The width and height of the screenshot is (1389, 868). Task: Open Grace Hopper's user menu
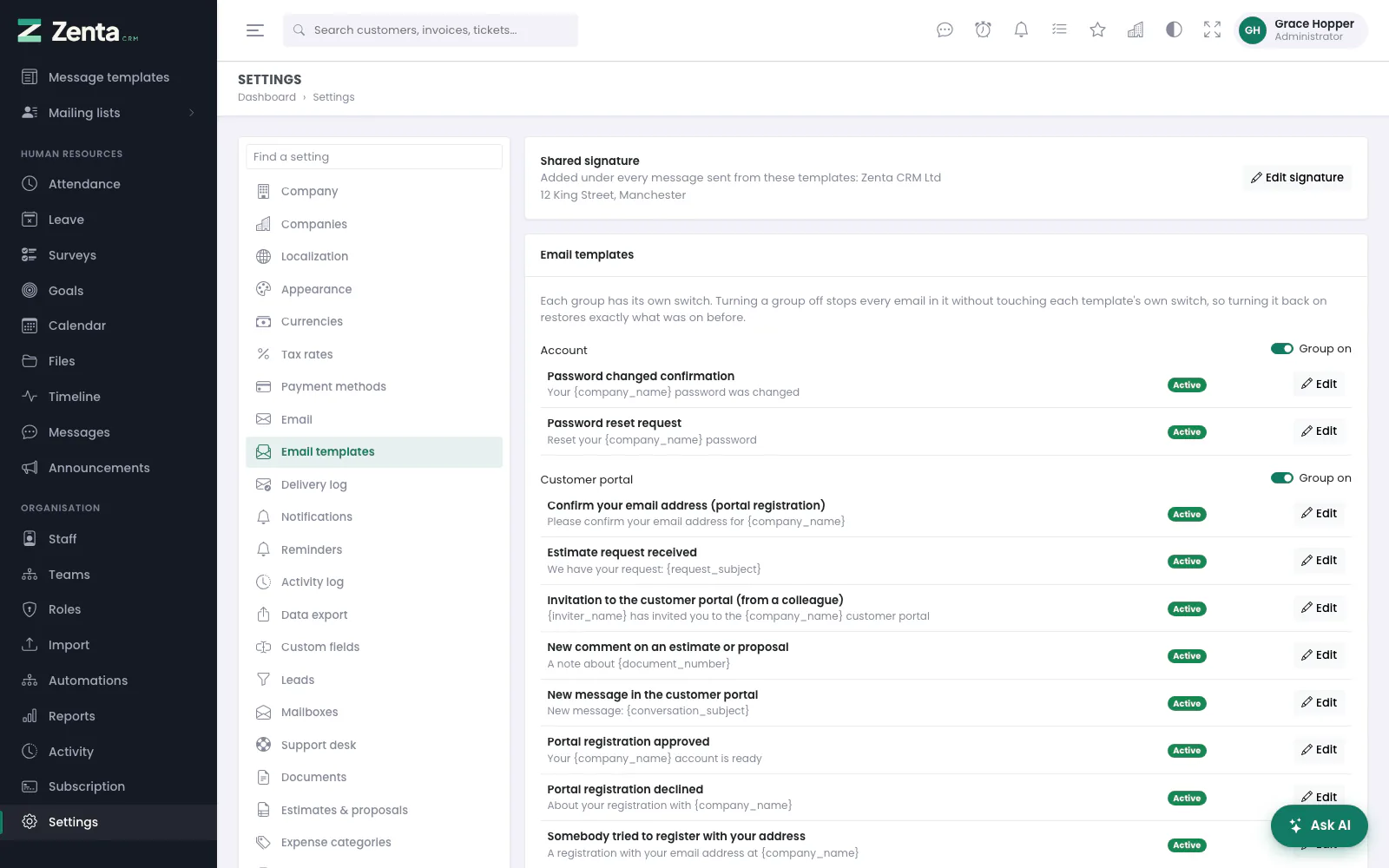(1300, 30)
